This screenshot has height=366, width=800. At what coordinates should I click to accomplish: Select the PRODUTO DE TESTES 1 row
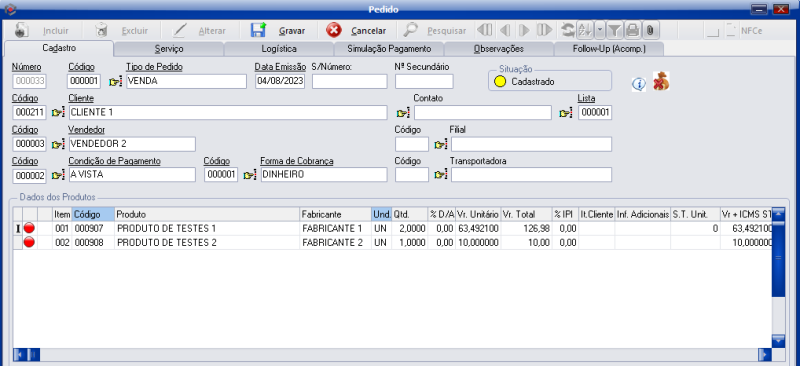[392, 228]
